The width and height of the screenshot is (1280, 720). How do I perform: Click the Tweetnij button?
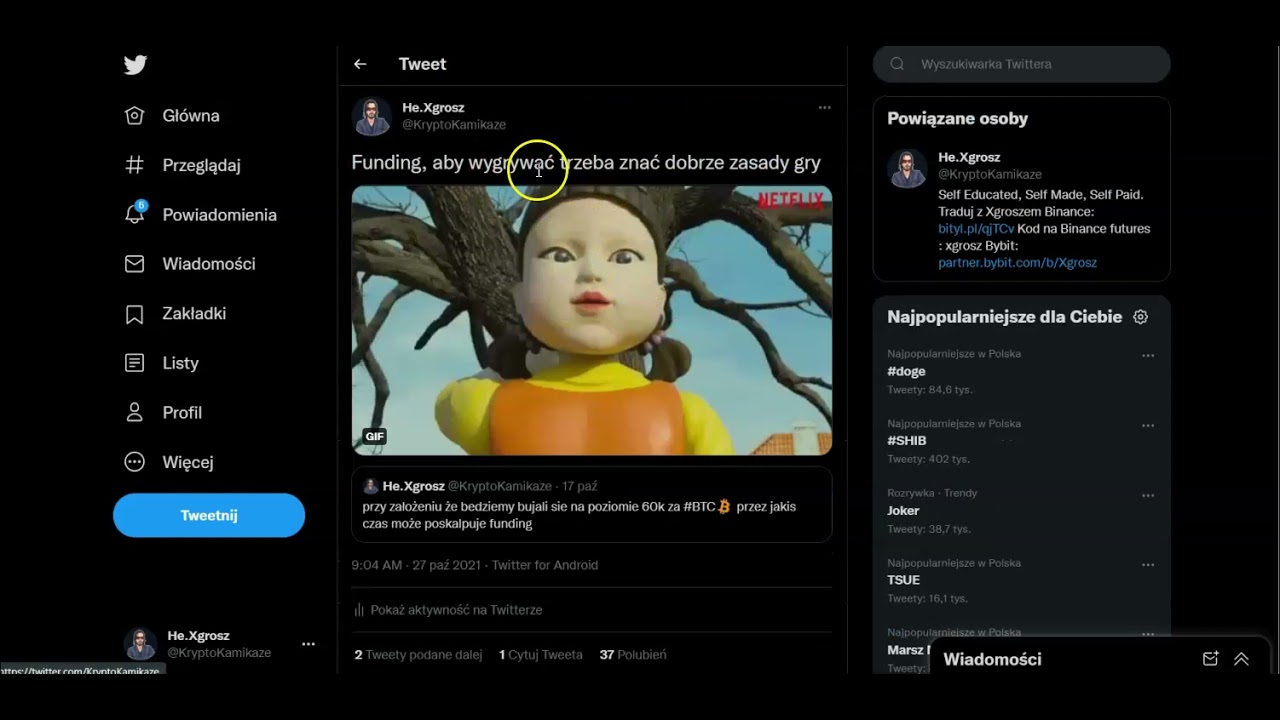click(x=209, y=515)
